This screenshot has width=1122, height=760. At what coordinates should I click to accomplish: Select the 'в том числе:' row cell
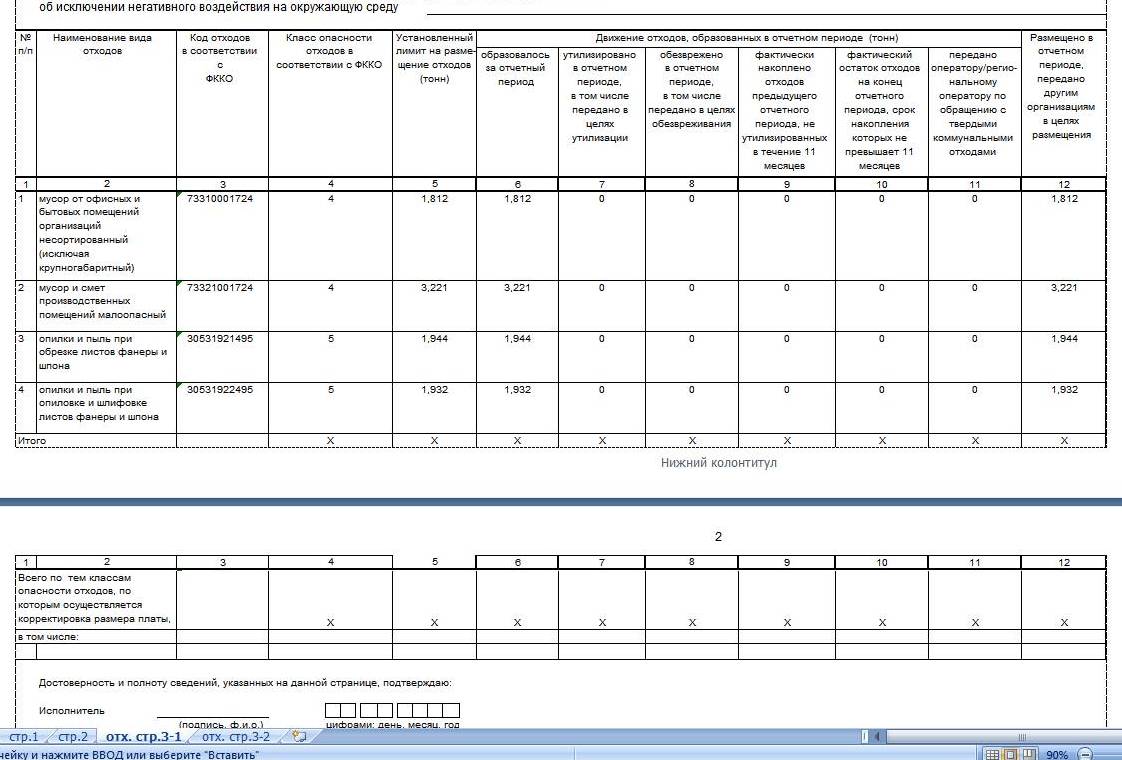96,636
